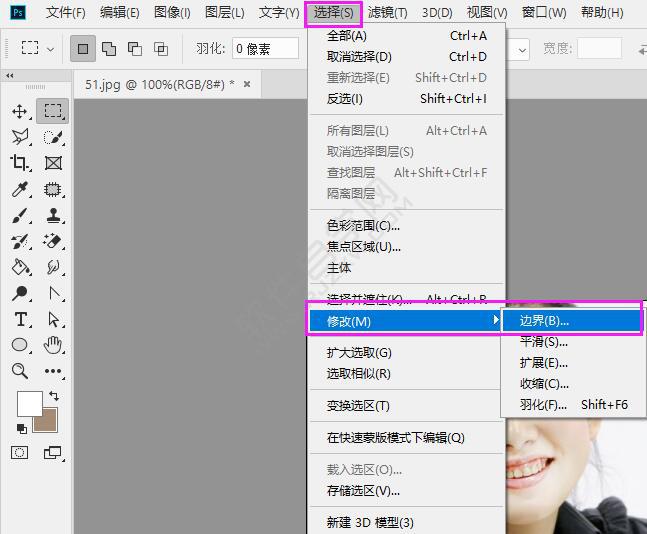Select the Quick Selection tool
Viewport: 647px width, 534px height.
pos(53,137)
